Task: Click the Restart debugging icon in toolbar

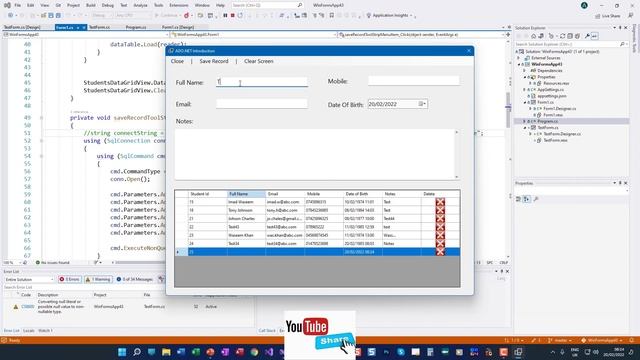Action: point(240,16)
